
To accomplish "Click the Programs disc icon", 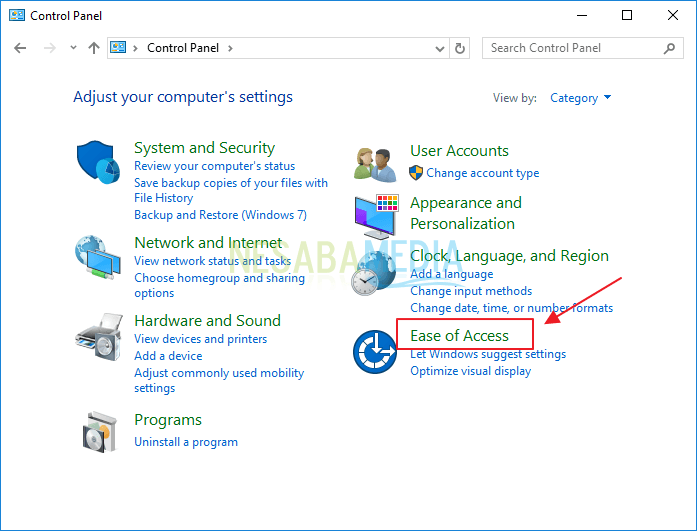I will [100, 432].
